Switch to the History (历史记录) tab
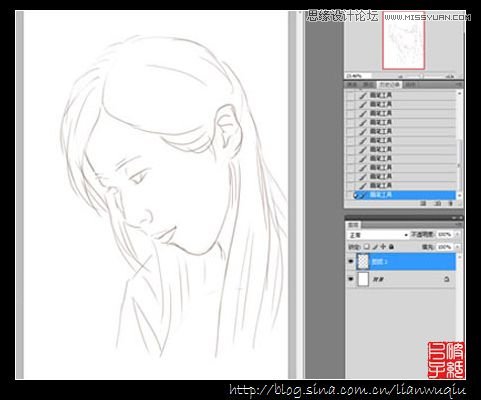481x400 pixels. click(x=390, y=85)
